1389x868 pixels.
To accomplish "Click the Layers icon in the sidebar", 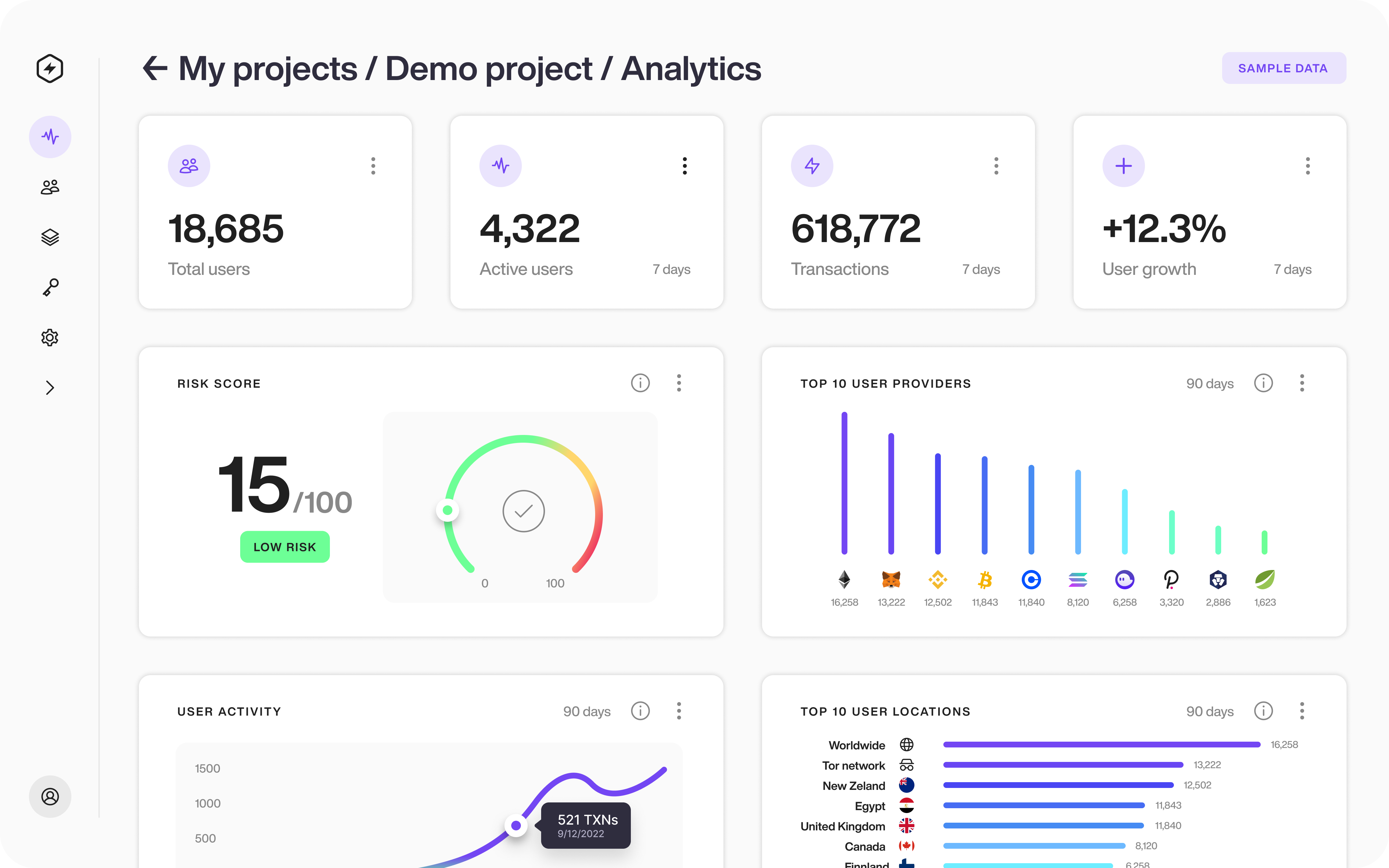I will tap(50, 237).
